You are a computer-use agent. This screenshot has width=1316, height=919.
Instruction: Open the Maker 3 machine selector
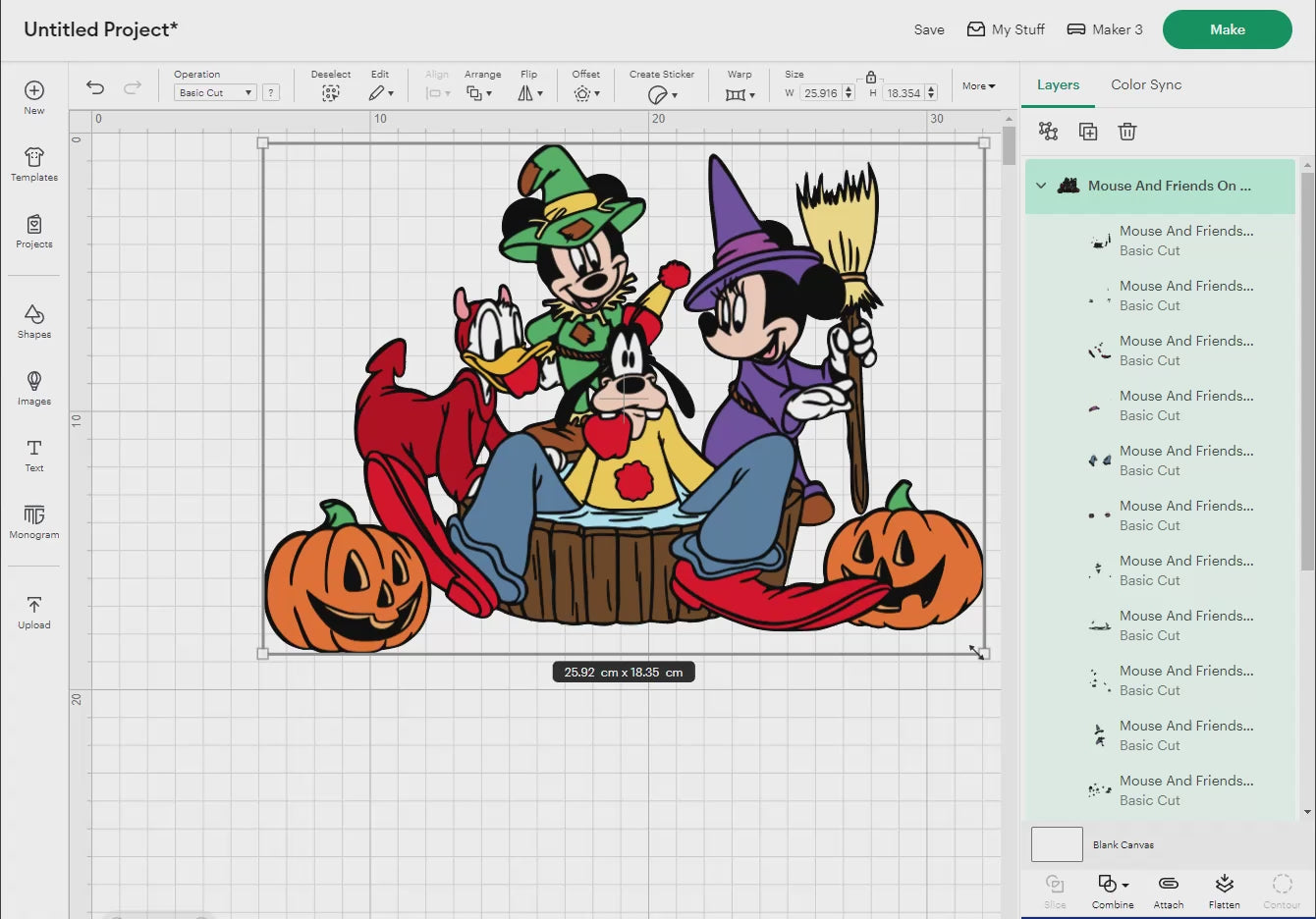tap(1105, 29)
